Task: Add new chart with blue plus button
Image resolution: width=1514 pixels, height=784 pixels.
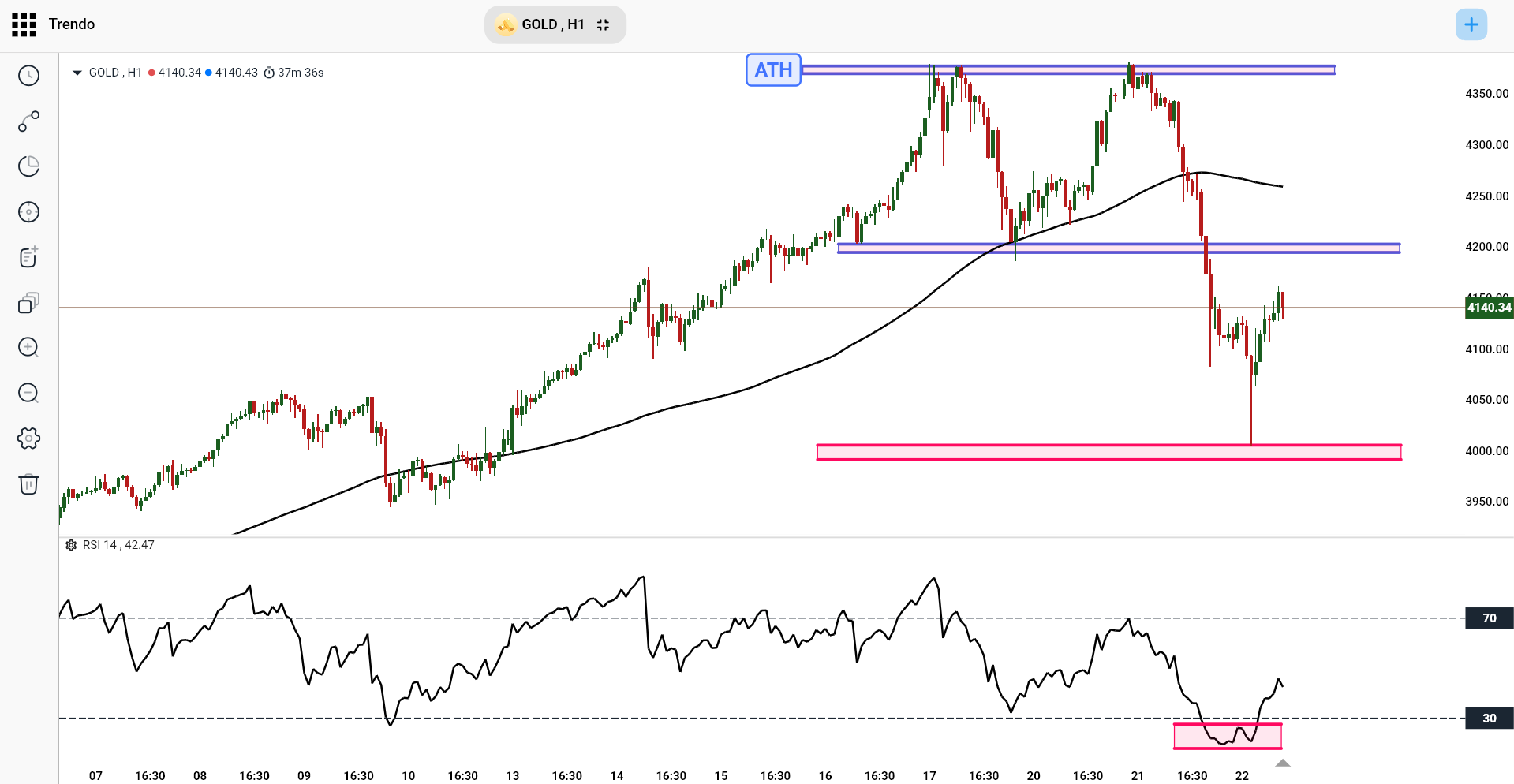Action: point(1471,24)
